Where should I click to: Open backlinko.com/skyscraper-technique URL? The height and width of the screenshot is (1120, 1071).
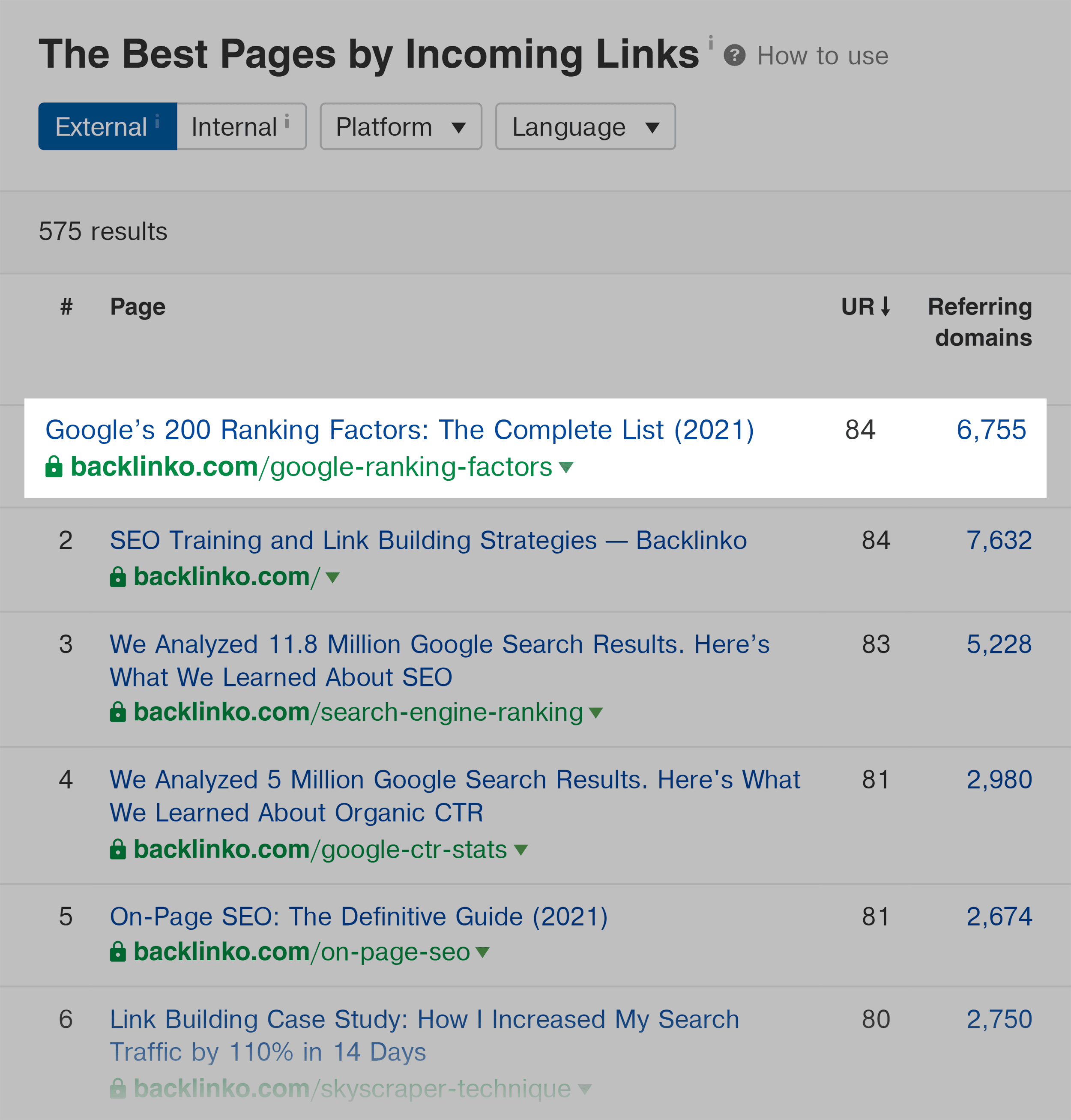pyautogui.click(x=352, y=1089)
